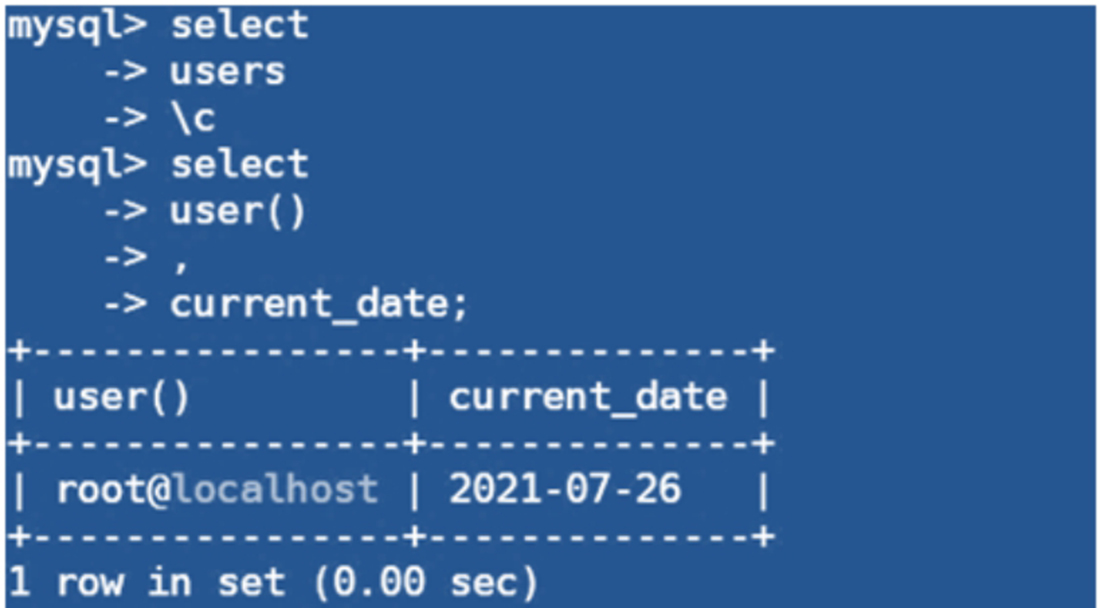Click the select keyword on the first line
Image resolution: width=1100 pixels, height=608 pixels.
pos(239,27)
